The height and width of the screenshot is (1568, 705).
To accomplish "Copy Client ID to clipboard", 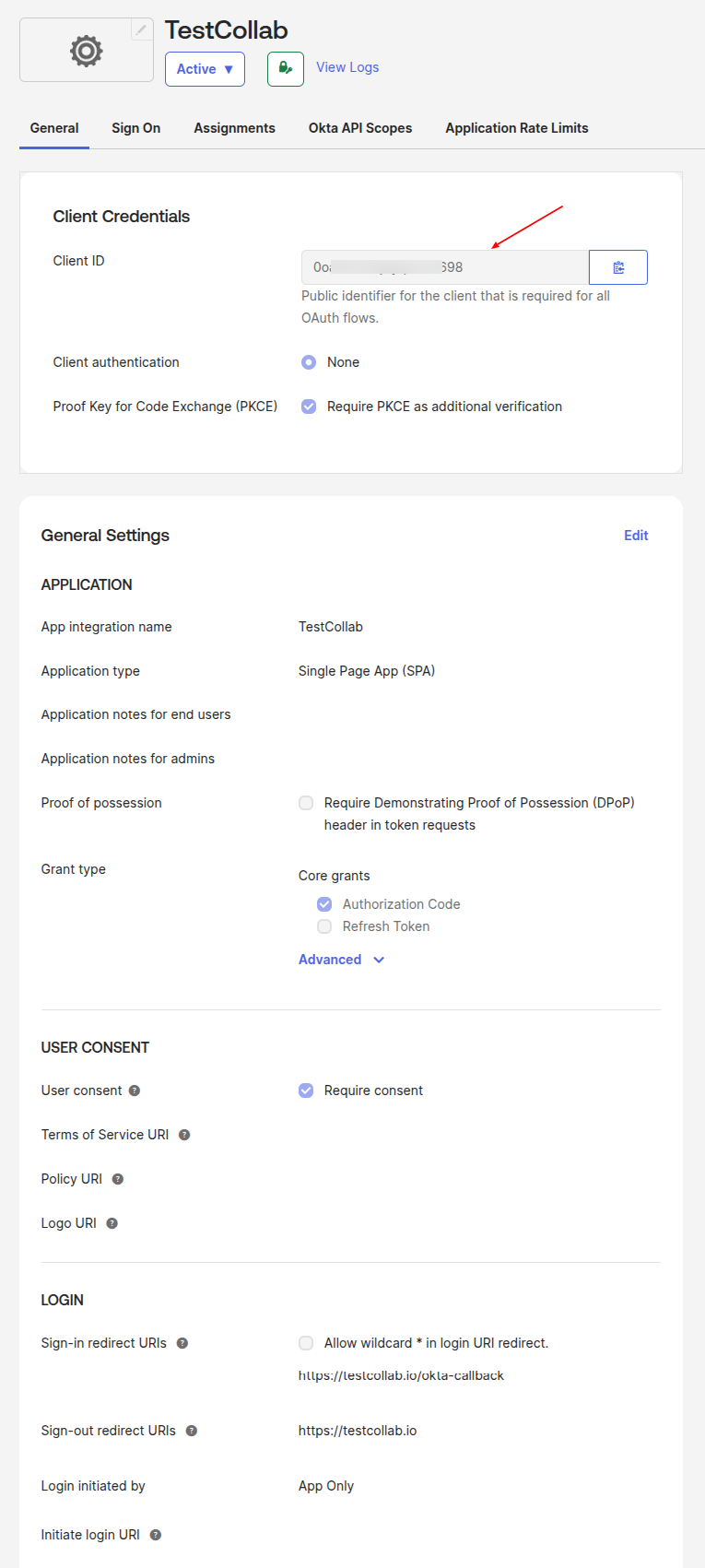I will coord(618,267).
